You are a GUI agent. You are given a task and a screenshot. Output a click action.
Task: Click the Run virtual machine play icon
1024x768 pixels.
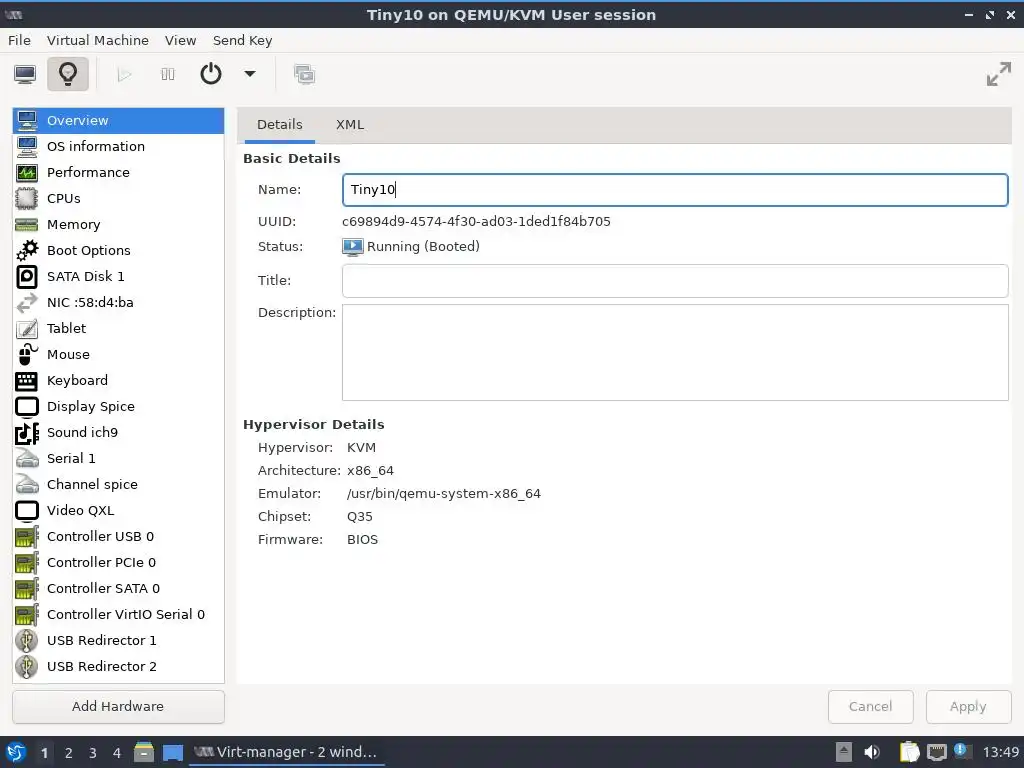[x=124, y=74]
